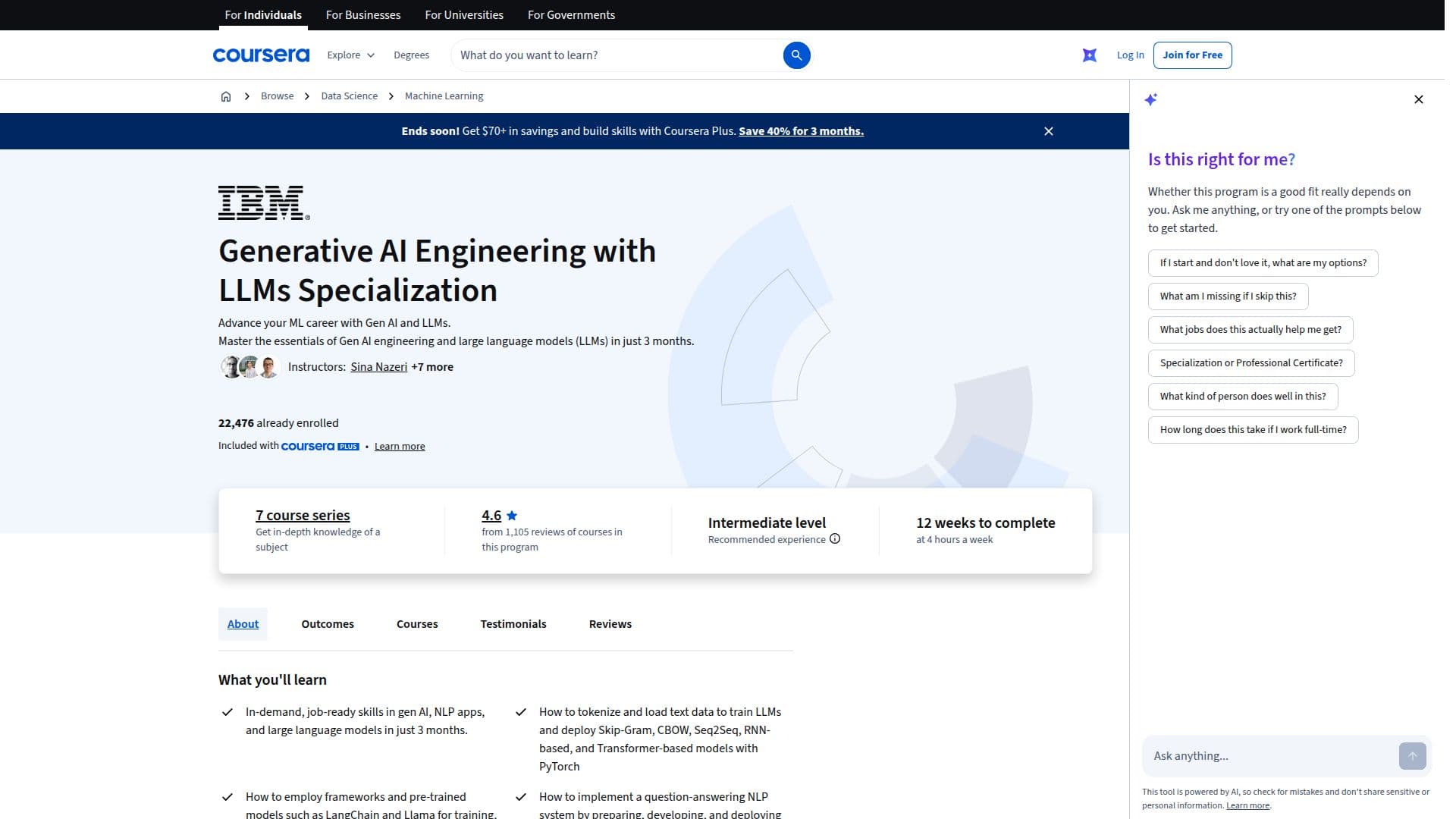Open the Data Science breadcrumb link
Viewport: 1456px width, 819px height.
[x=349, y=96]
